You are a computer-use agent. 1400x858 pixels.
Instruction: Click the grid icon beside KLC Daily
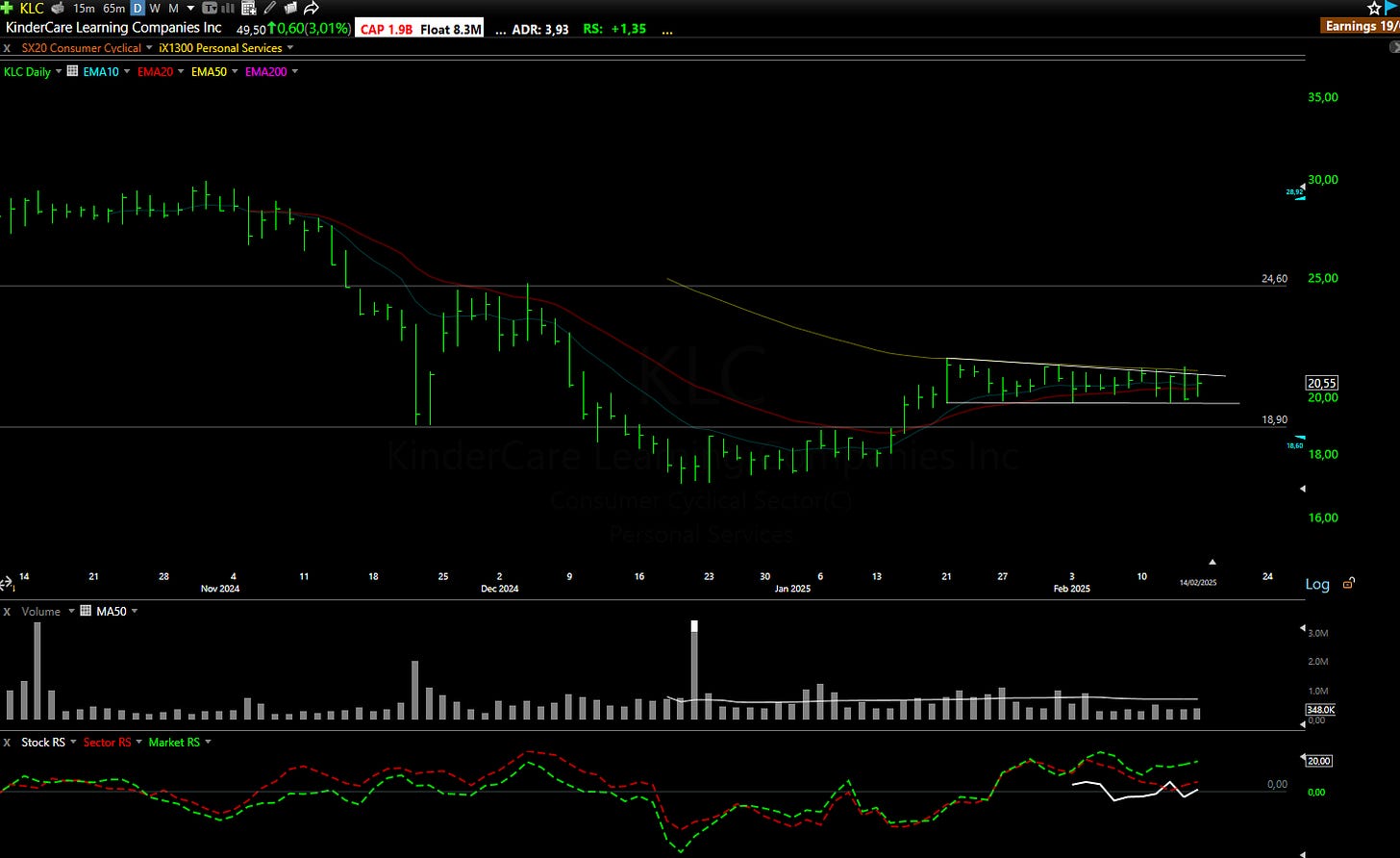[73, 72]
